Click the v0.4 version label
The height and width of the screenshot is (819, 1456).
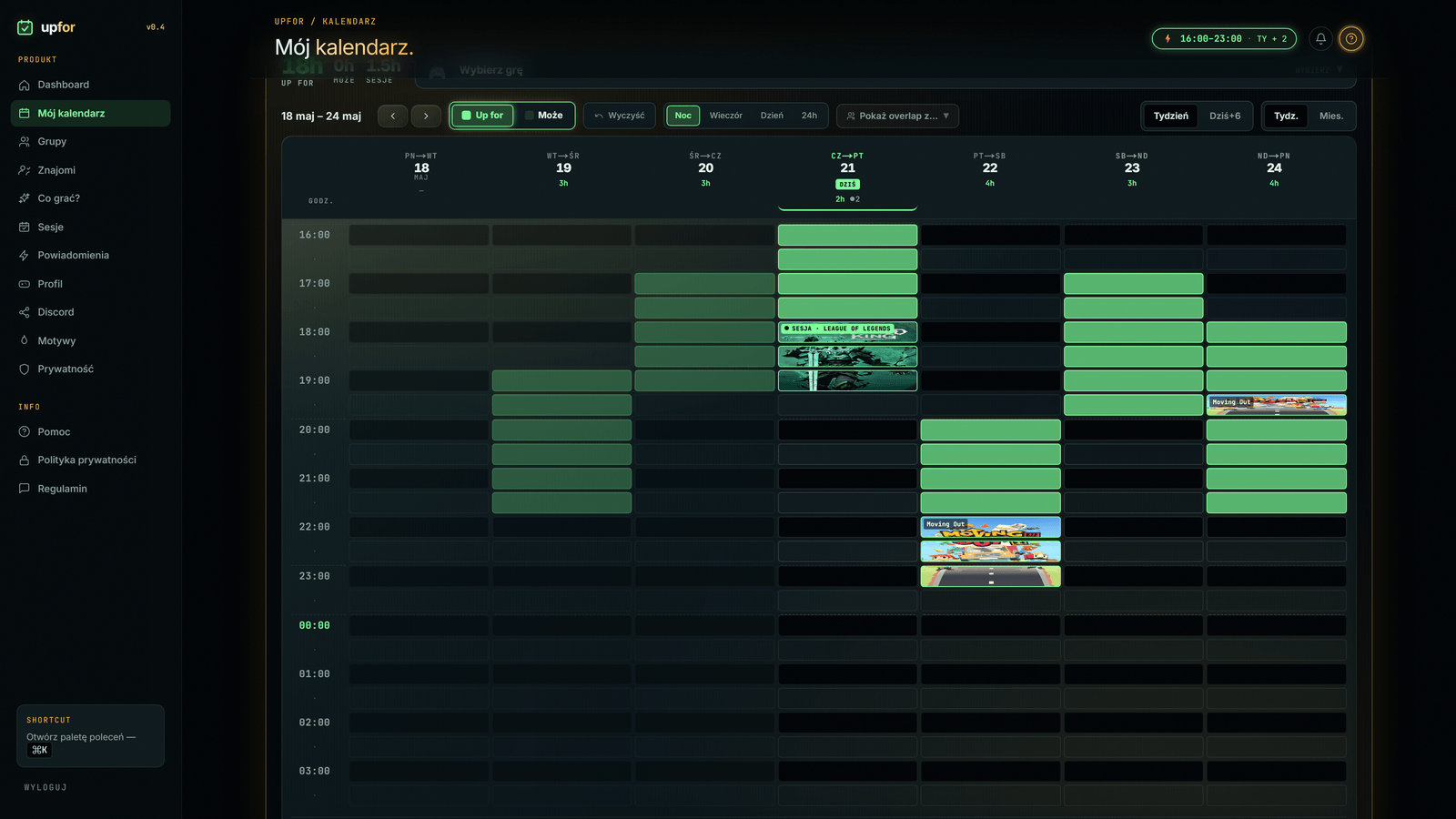click(x=156, y=27)
